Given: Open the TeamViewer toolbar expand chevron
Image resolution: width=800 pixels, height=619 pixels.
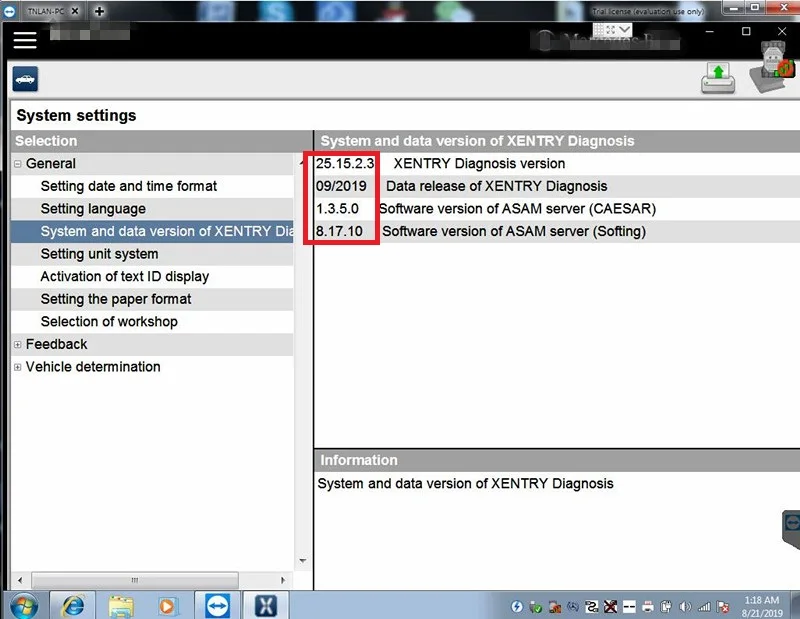Looking at the screenshot, I should tap(624, 30).
